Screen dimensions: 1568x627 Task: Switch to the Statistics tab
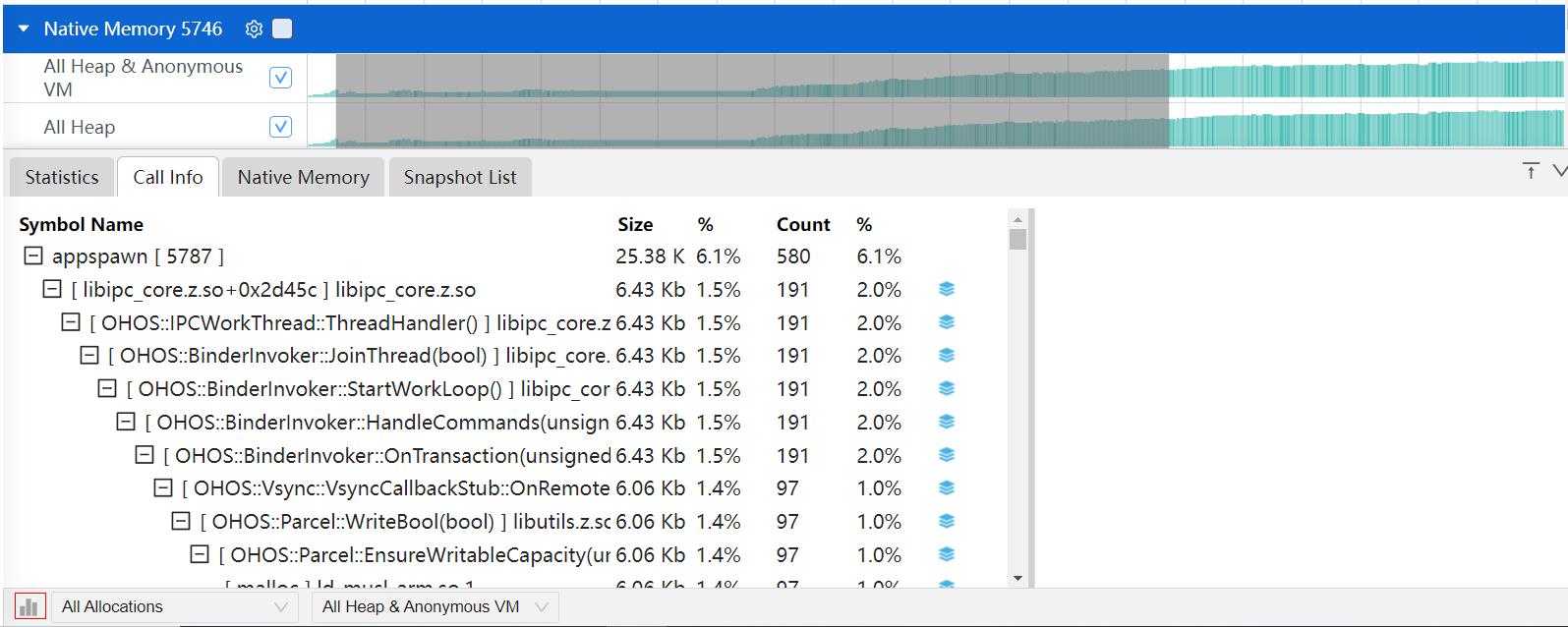[x=62, y=177]
